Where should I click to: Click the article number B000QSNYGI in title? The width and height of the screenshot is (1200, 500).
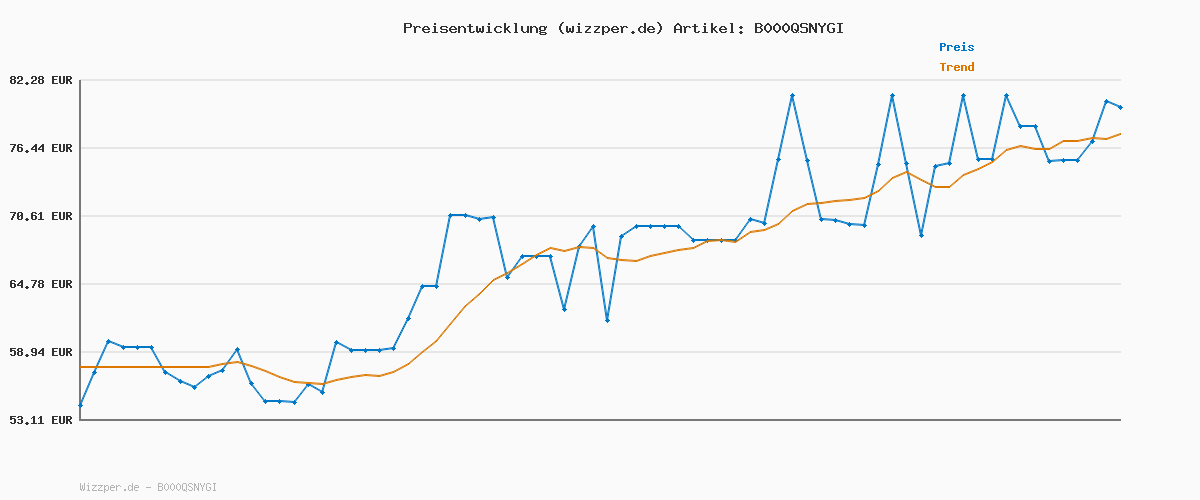798,28
